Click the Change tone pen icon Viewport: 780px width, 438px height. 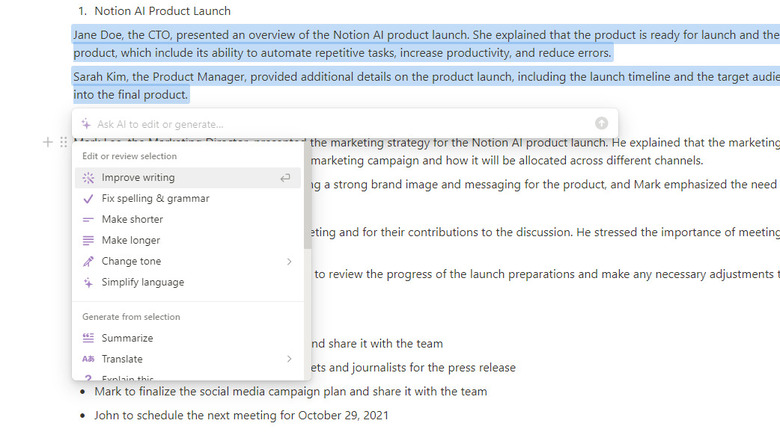[88, 261]
